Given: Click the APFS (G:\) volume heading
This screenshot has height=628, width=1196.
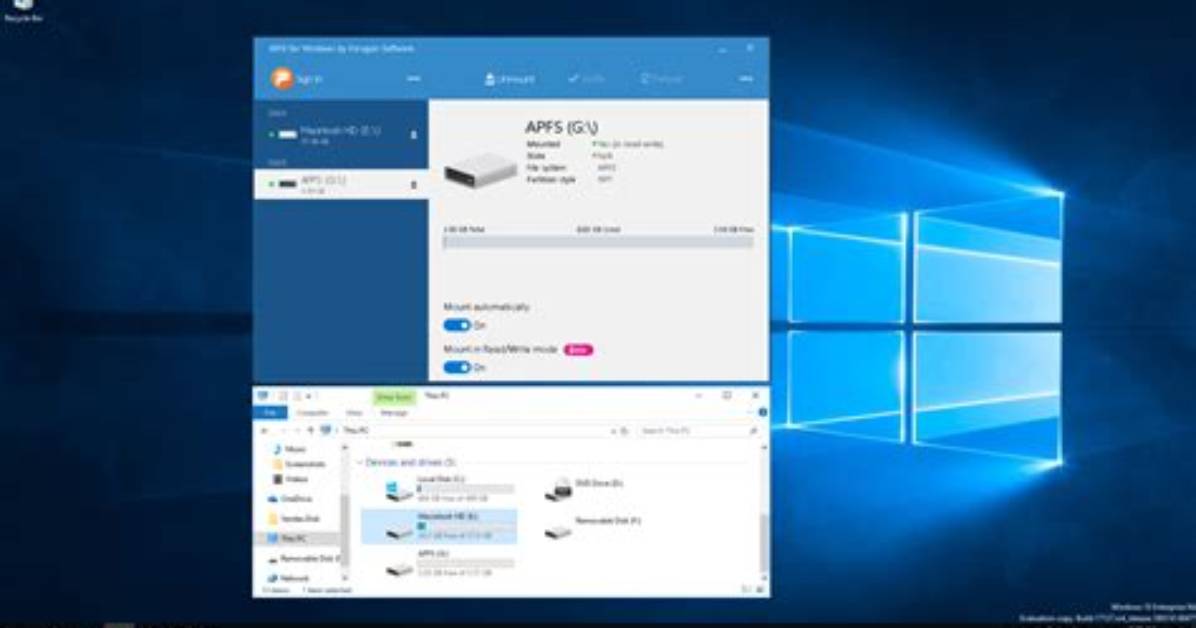Looking at the screenshot, I should (x=562, y=127).
